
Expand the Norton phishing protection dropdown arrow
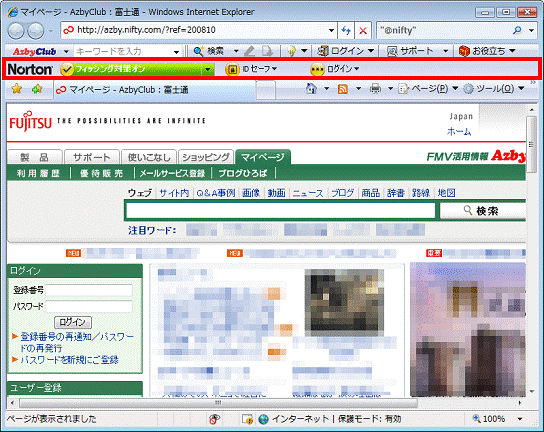tap(207, 69)
